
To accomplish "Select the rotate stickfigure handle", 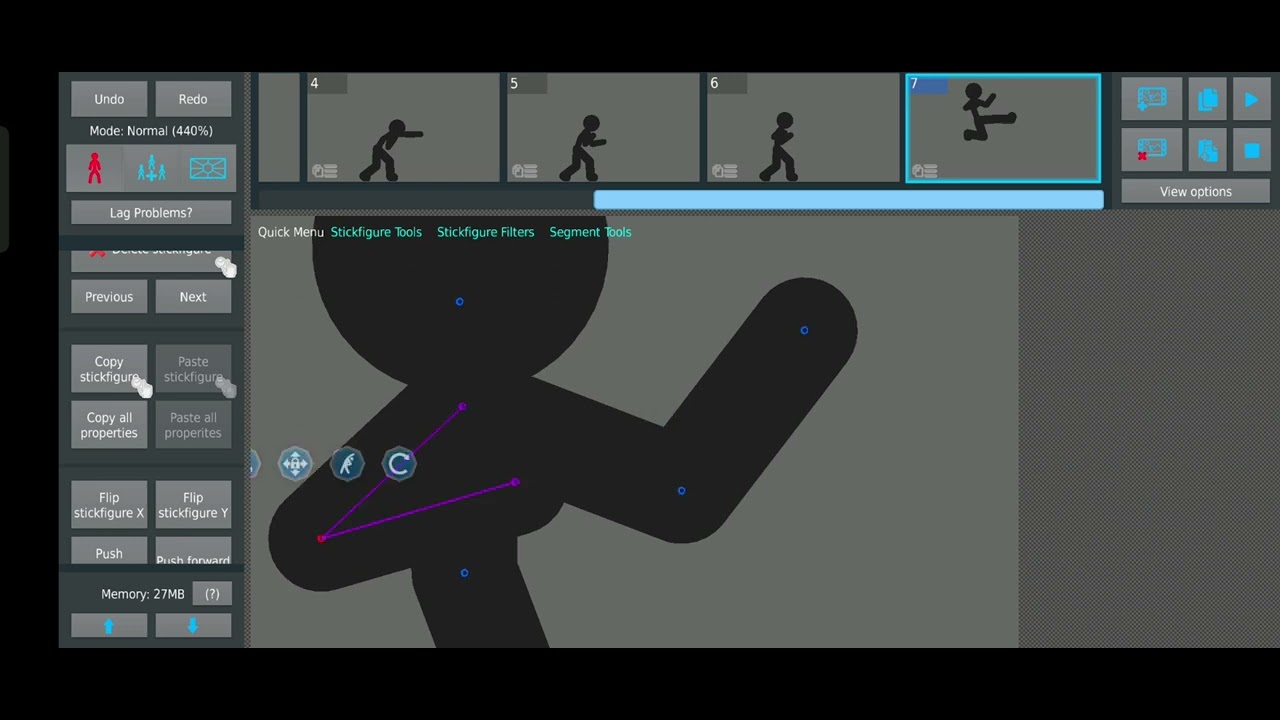I will coord(399,464).
